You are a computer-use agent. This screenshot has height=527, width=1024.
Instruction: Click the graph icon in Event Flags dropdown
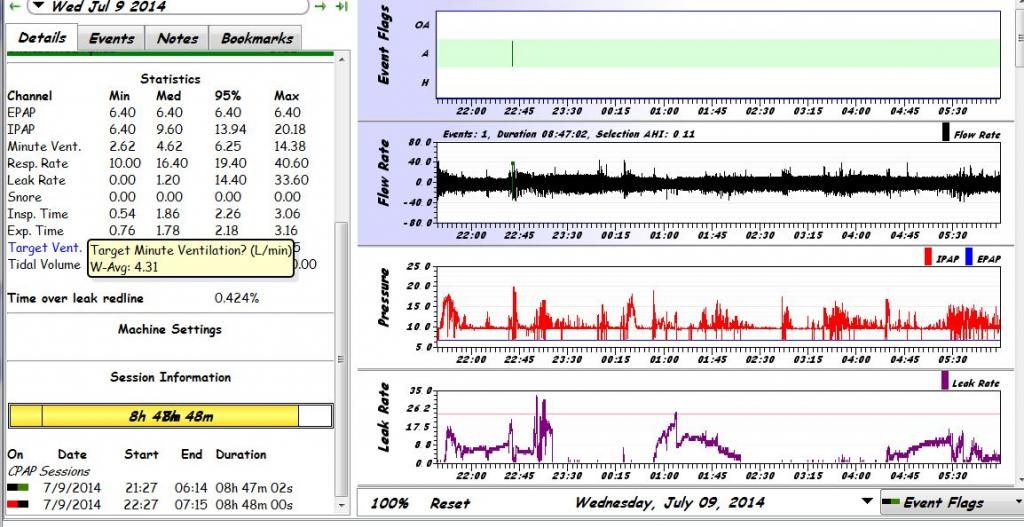[891, 503]
